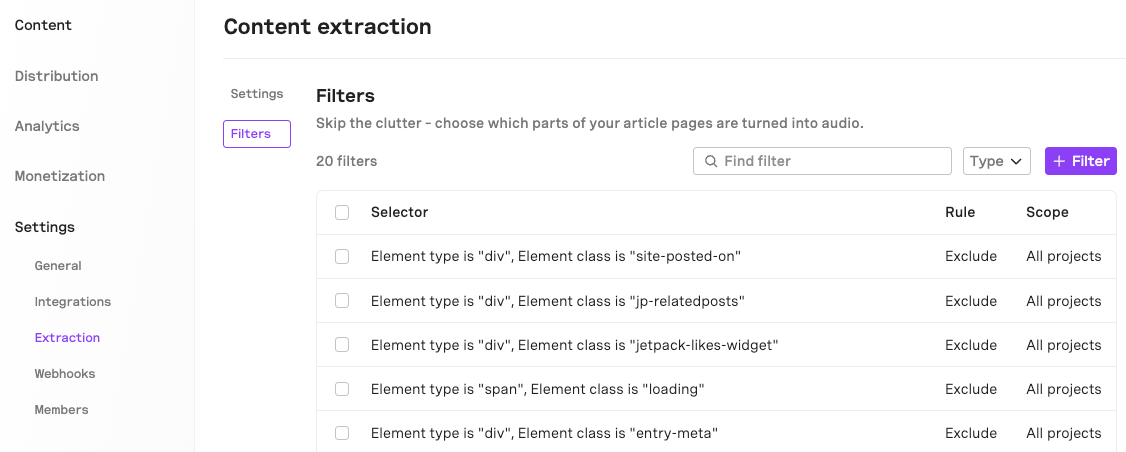The image size is (1126, 452).
Task: Open the Webhooks settings page
Action: [65, 374]
